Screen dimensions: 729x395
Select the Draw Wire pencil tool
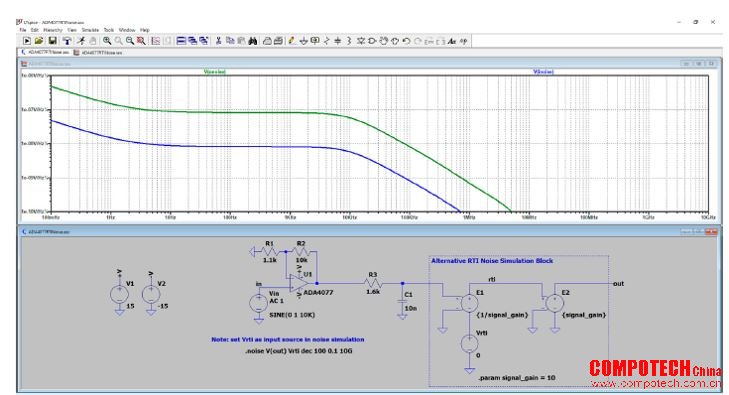(x=291, y=41)
